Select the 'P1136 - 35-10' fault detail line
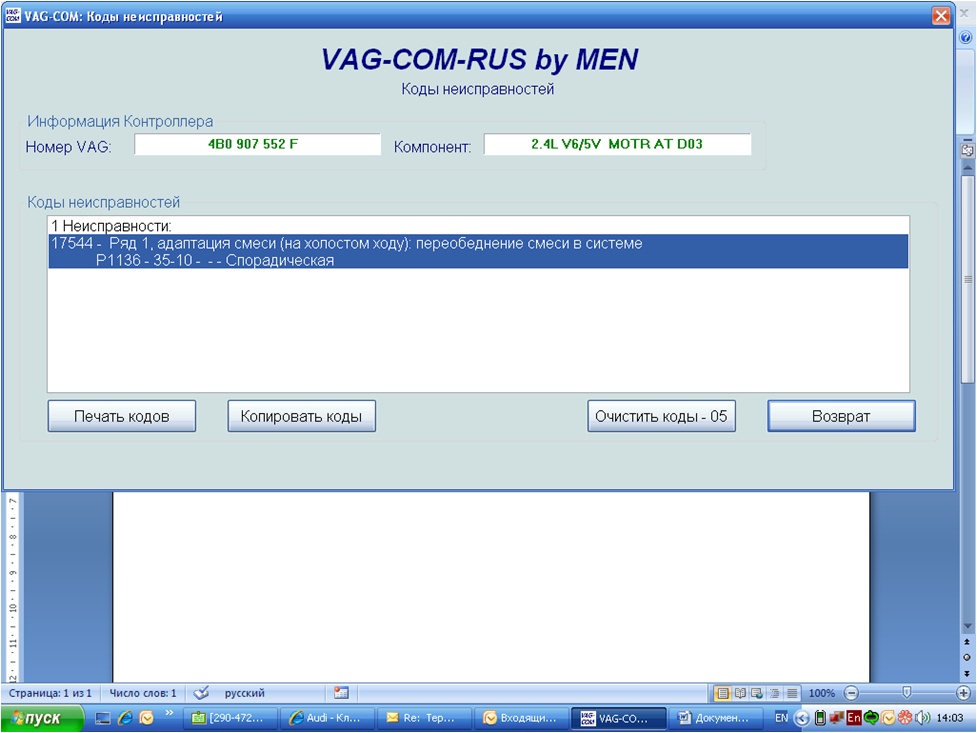The image size is (977, 733). (x=478, y=261)
